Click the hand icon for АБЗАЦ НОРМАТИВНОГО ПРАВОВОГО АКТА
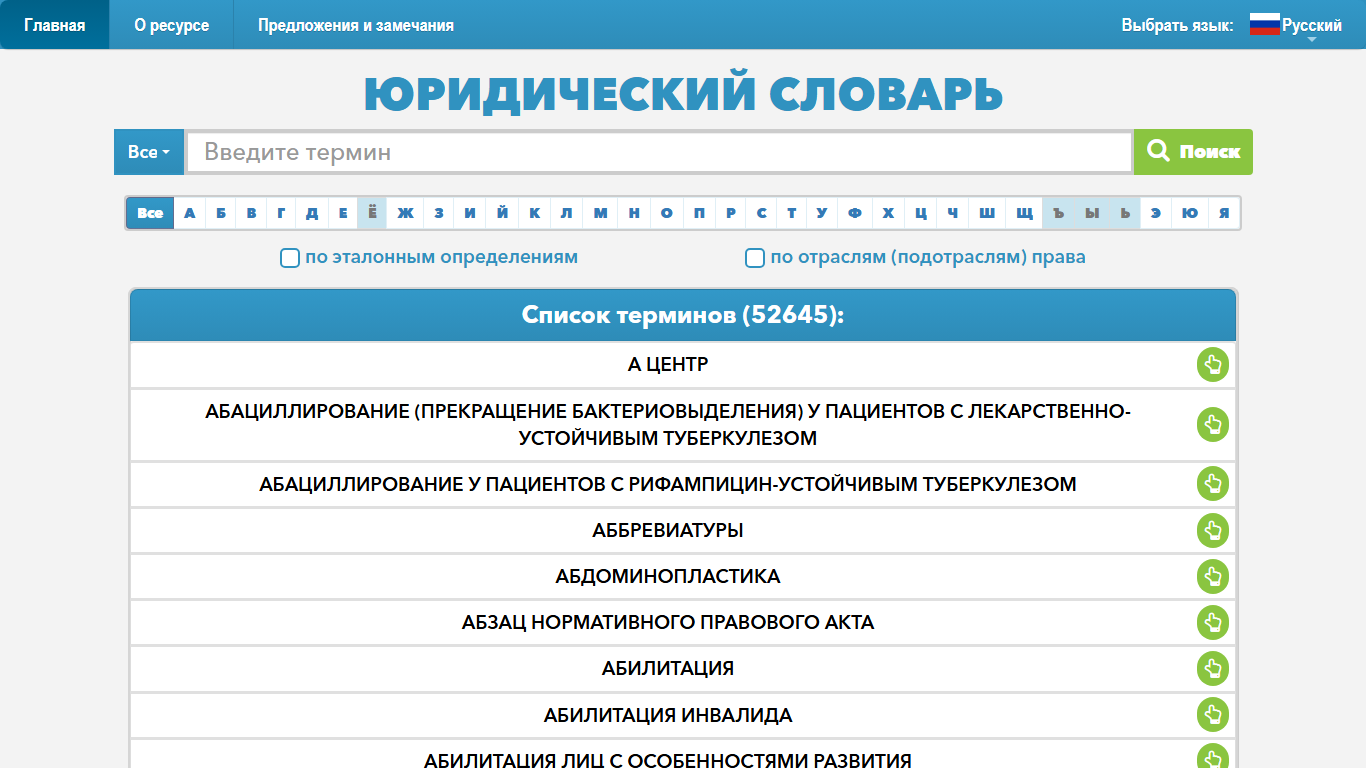1366x768 pixels. pos(1213,623)
